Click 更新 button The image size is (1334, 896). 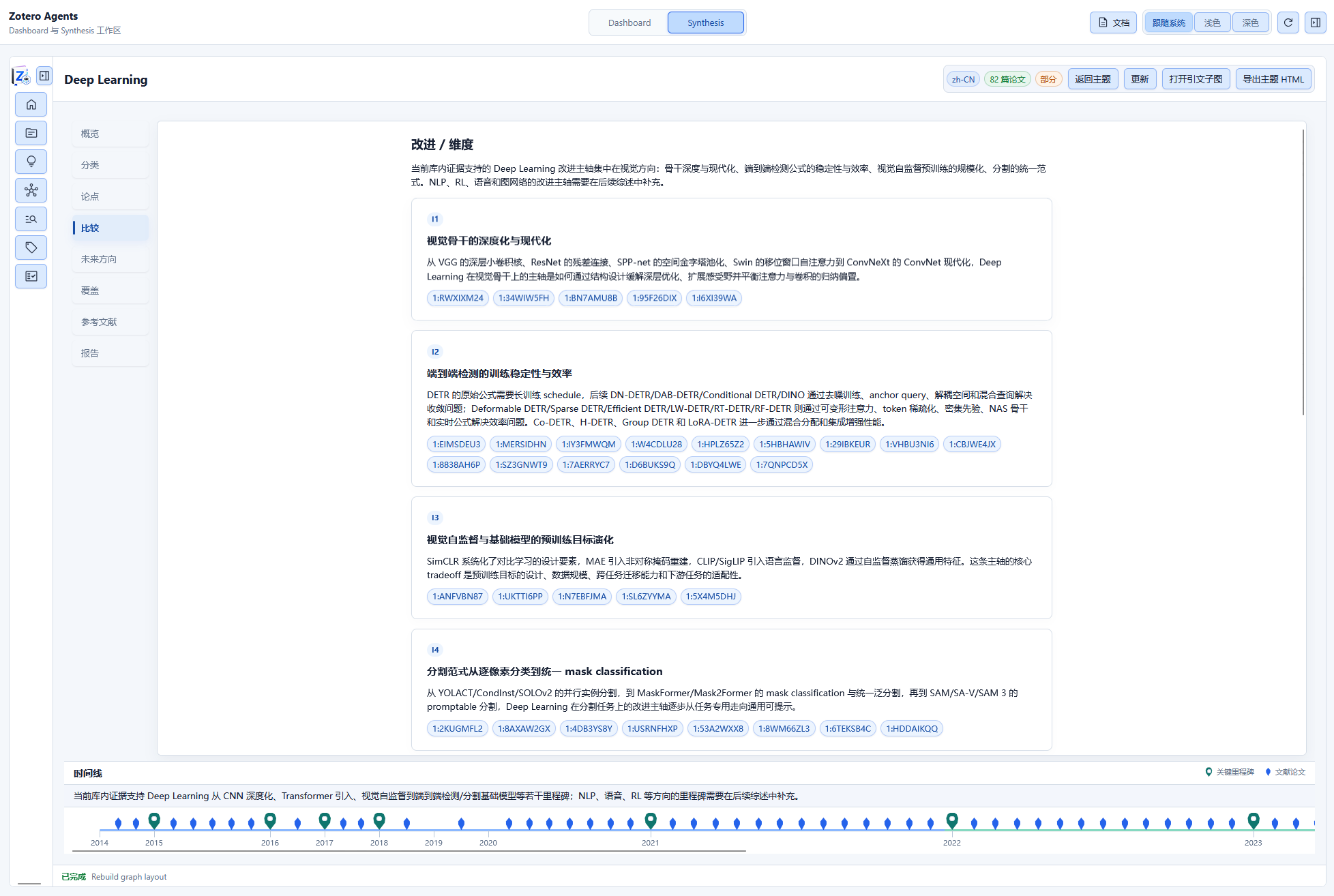(1140, 79)
